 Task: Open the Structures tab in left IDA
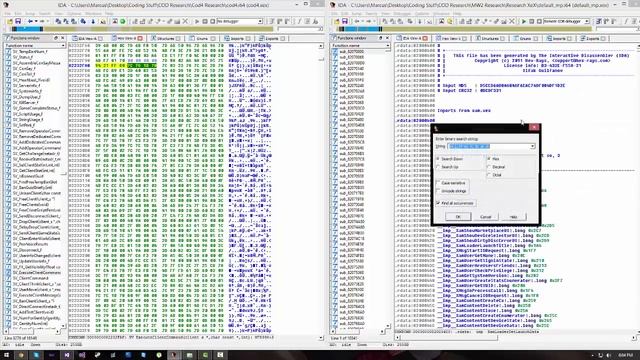click(x=165, y=38)
